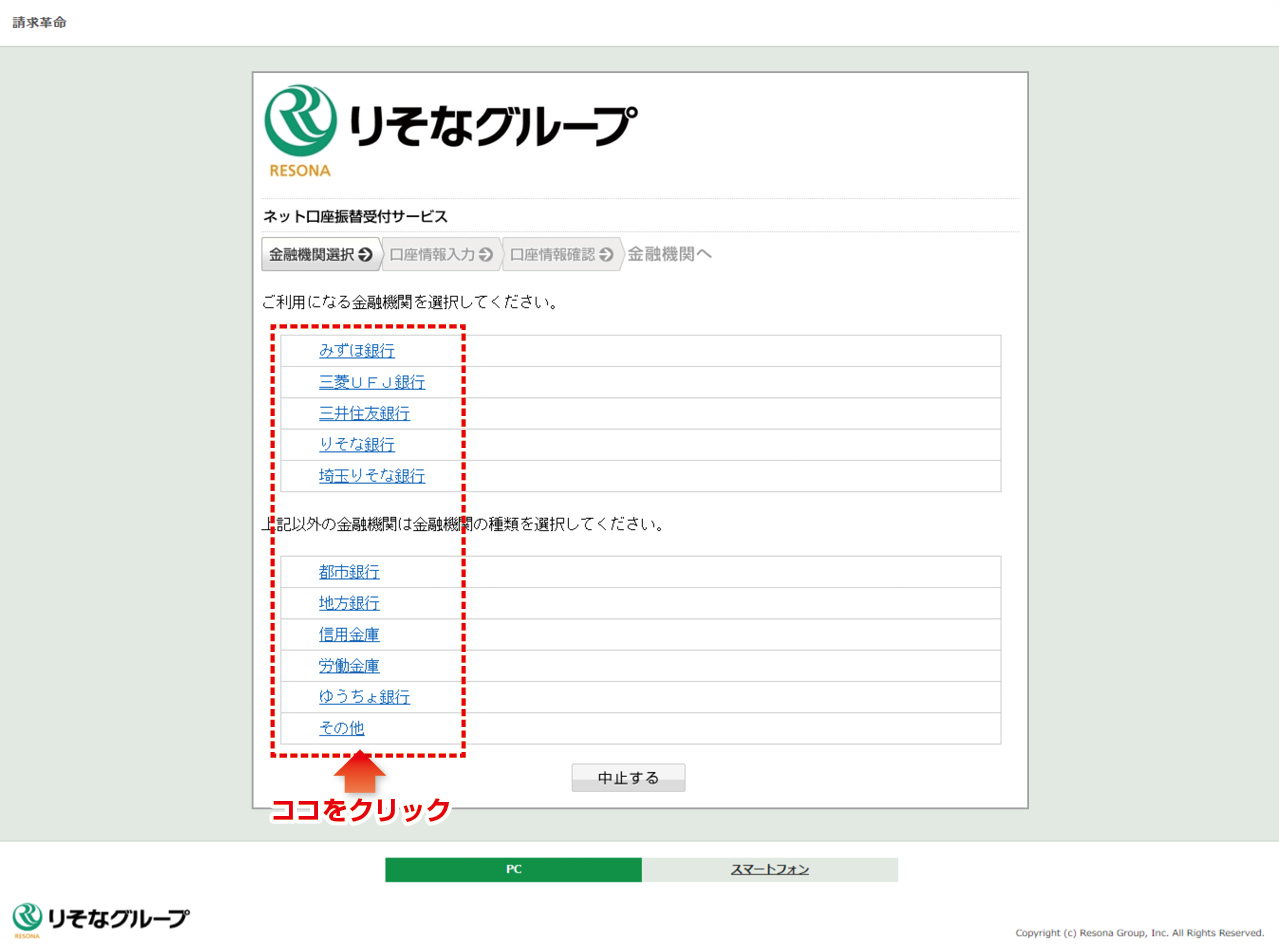Click the 金融機関選択 step tab
1279x947 pixels.
point(320,254)
